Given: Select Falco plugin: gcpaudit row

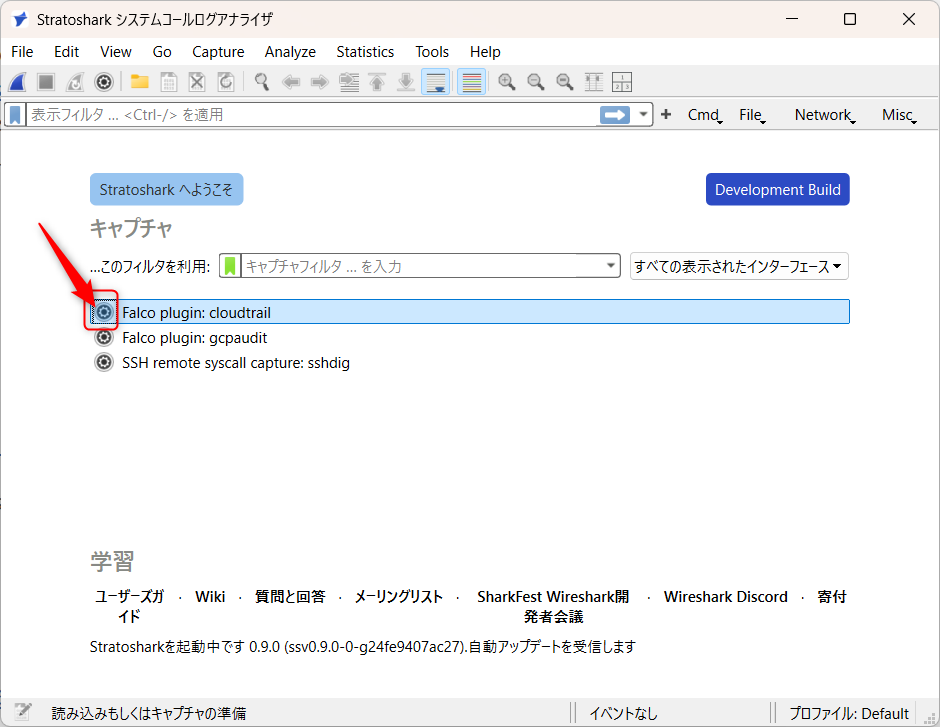Looking at the screenshot, I should pyautogui.click(x=470, y=337).
